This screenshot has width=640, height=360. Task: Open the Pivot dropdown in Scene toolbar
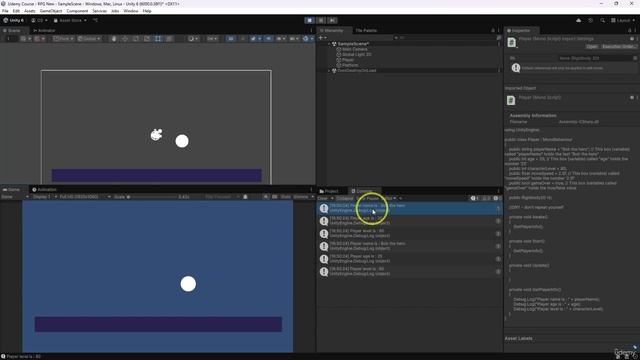point(63,39)
